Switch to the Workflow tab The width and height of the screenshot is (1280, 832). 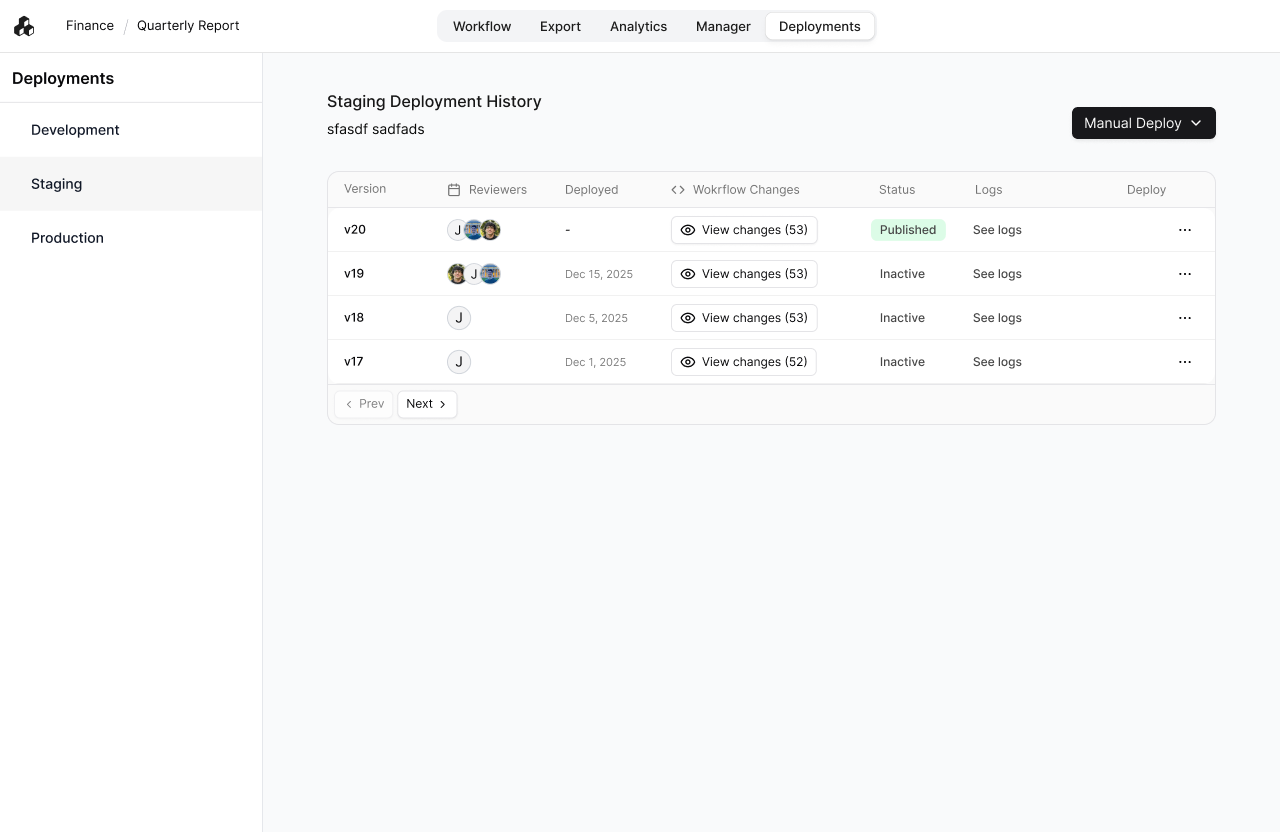coord(482,26)
